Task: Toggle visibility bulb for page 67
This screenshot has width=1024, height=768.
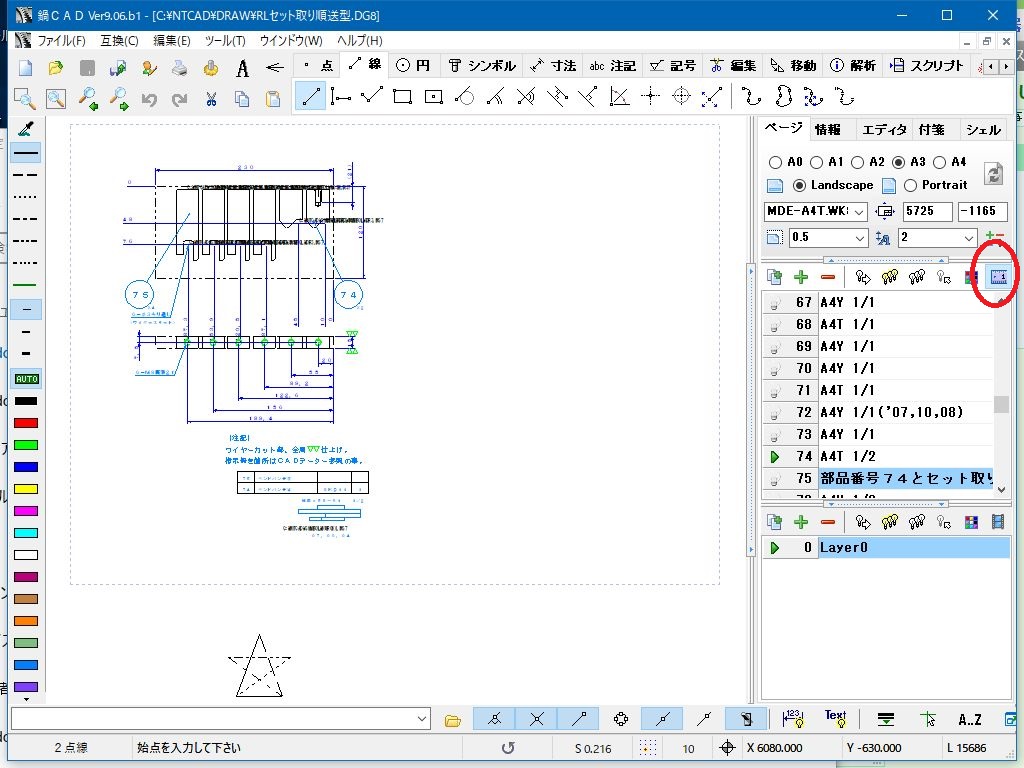Action: click(x=775, y=303)
